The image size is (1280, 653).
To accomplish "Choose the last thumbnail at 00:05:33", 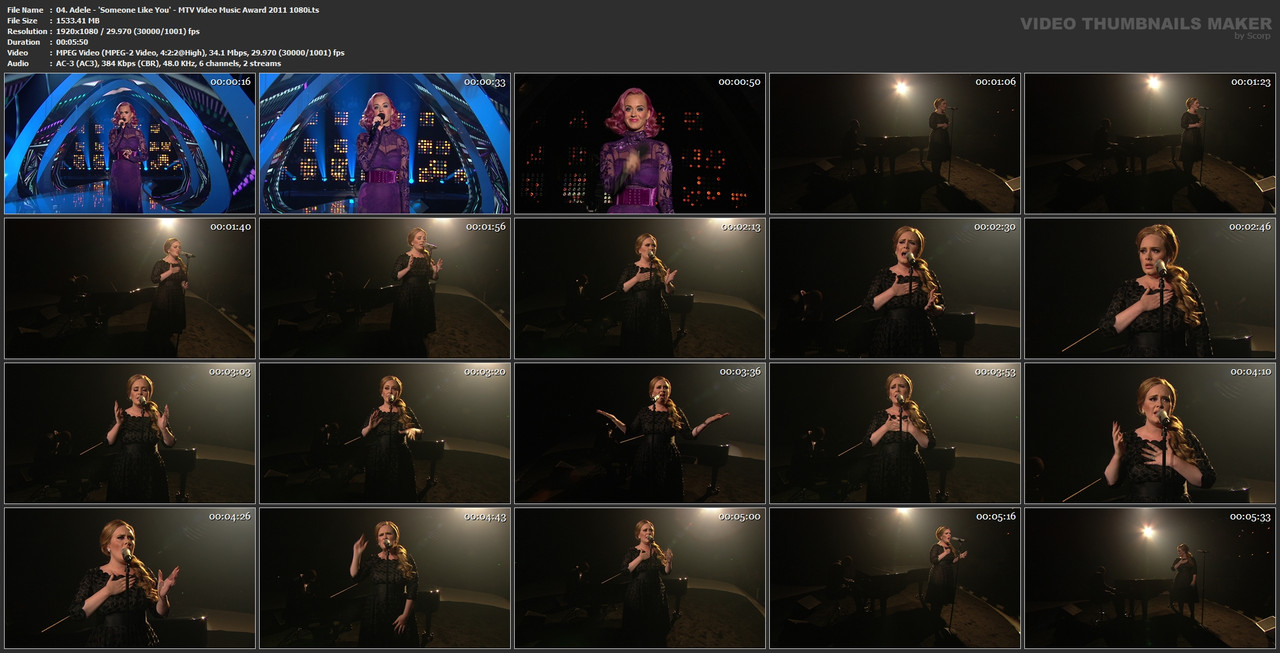I will (x=1150, y=578).
